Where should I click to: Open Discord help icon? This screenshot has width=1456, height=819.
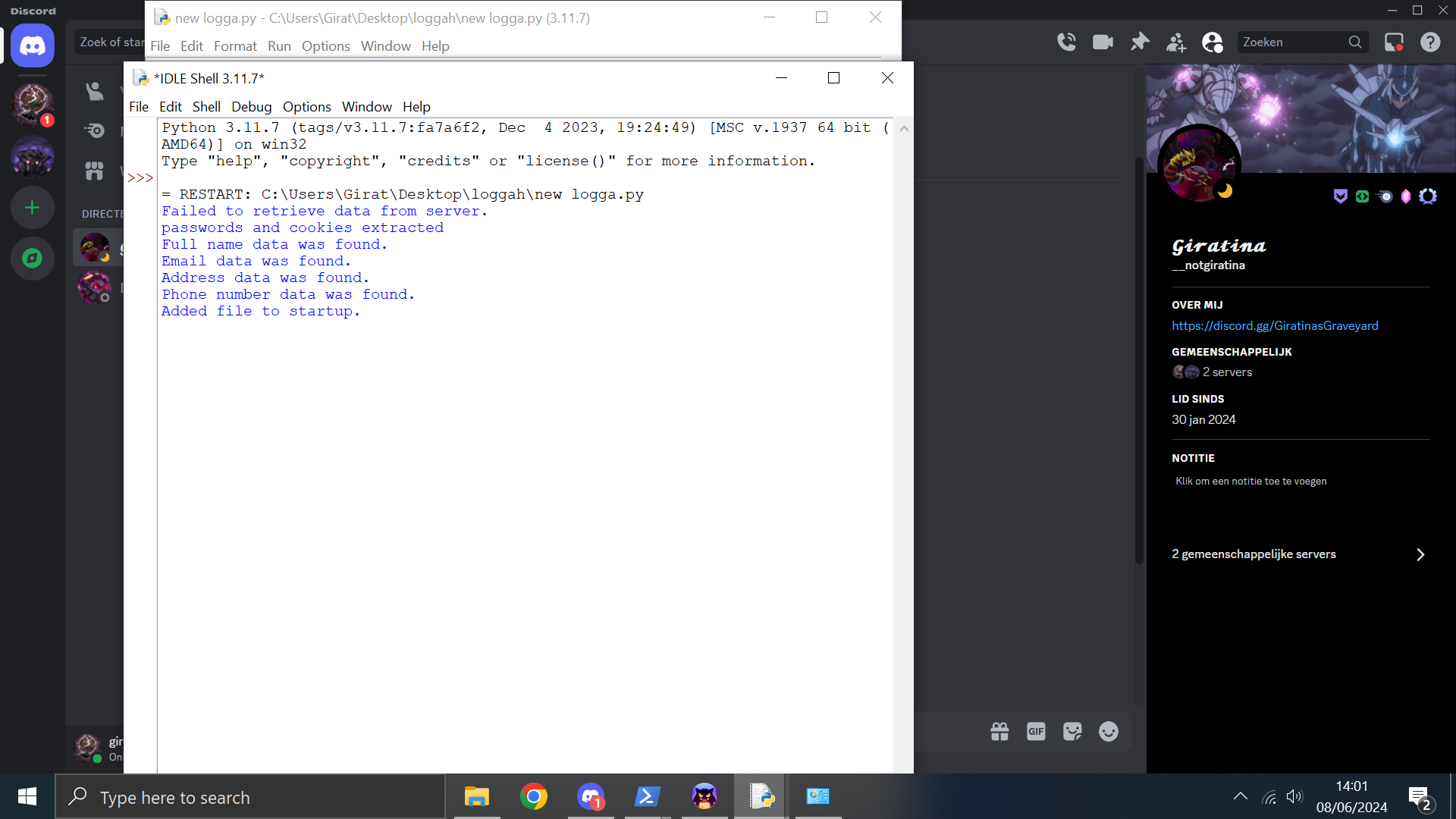(x=1430, y=42)
